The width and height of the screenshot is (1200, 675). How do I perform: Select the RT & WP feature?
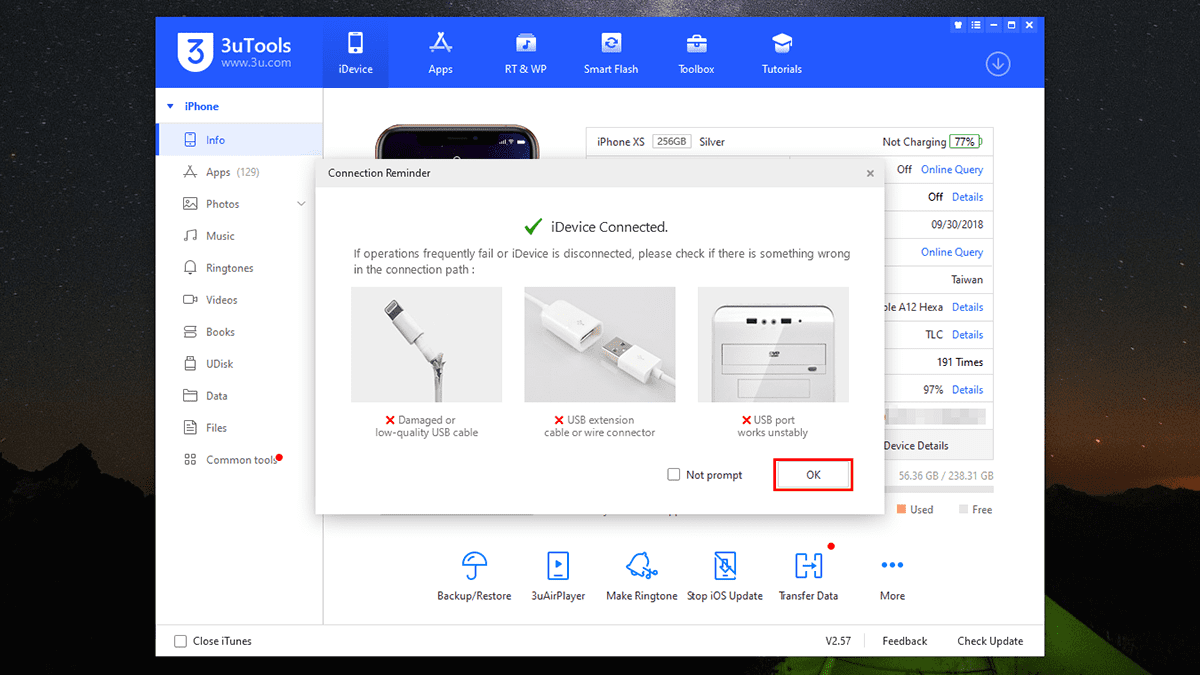(x=525, y=52)
